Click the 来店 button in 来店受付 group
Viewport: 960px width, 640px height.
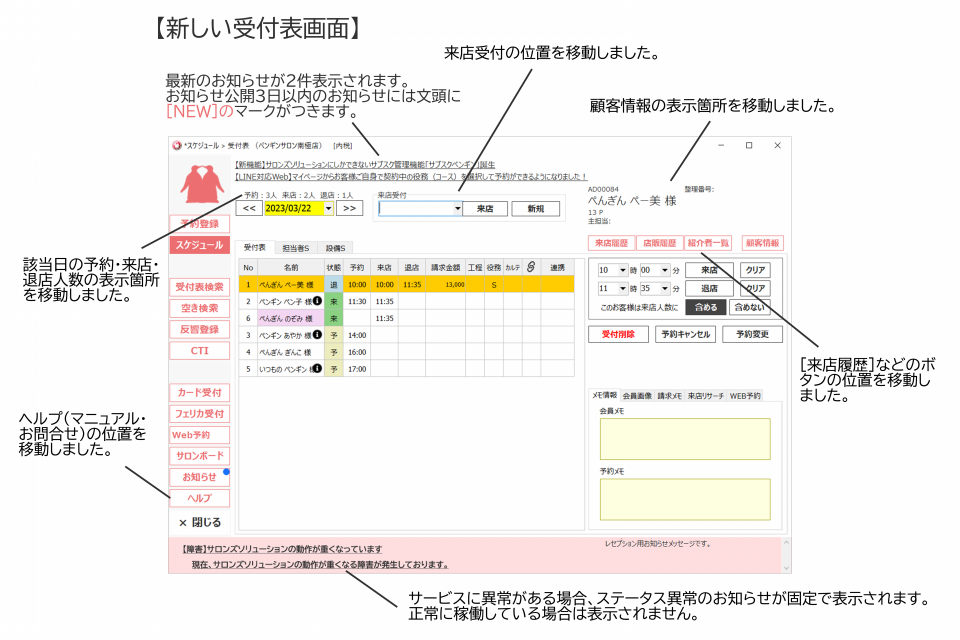485,209
